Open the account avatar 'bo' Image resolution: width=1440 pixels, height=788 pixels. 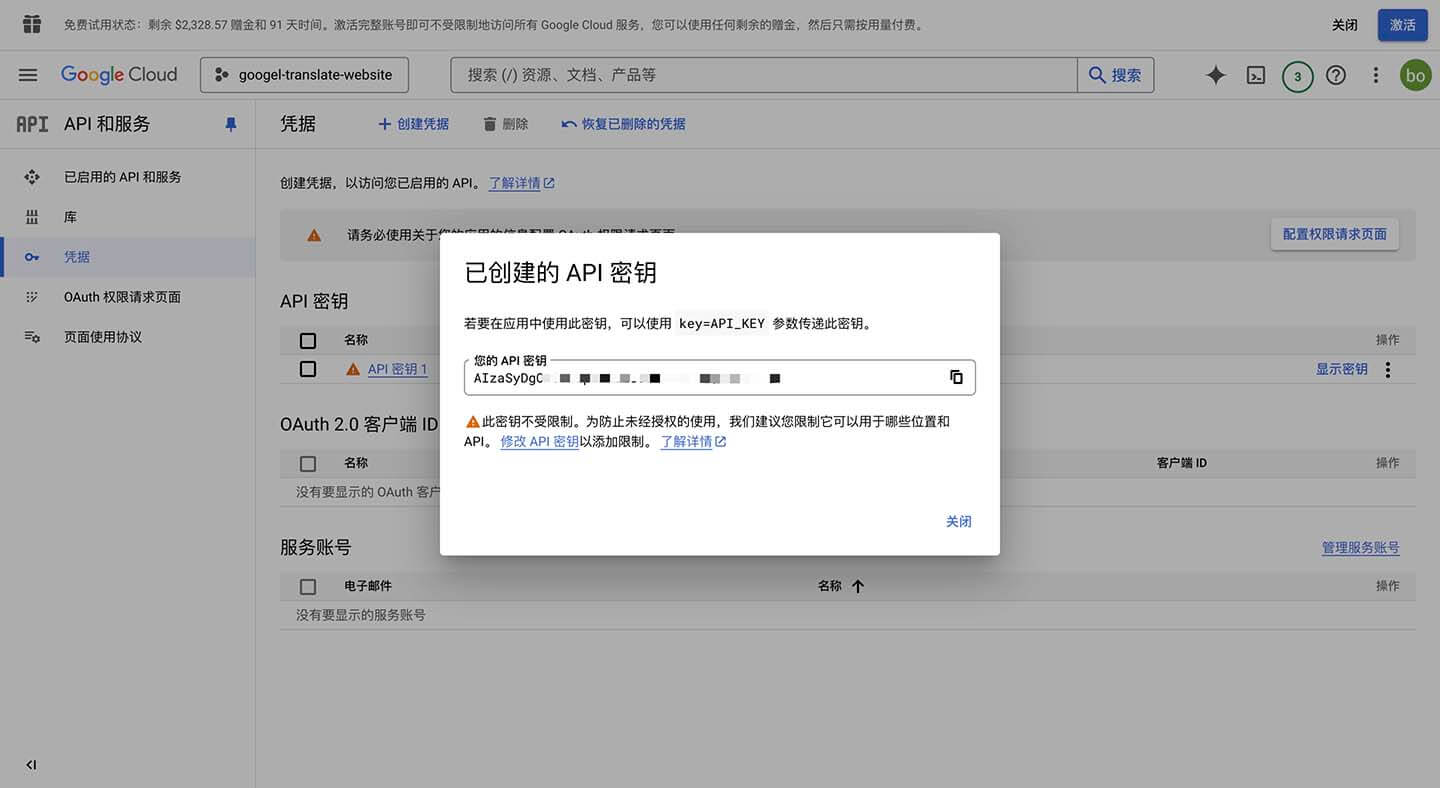[1415, 75]
